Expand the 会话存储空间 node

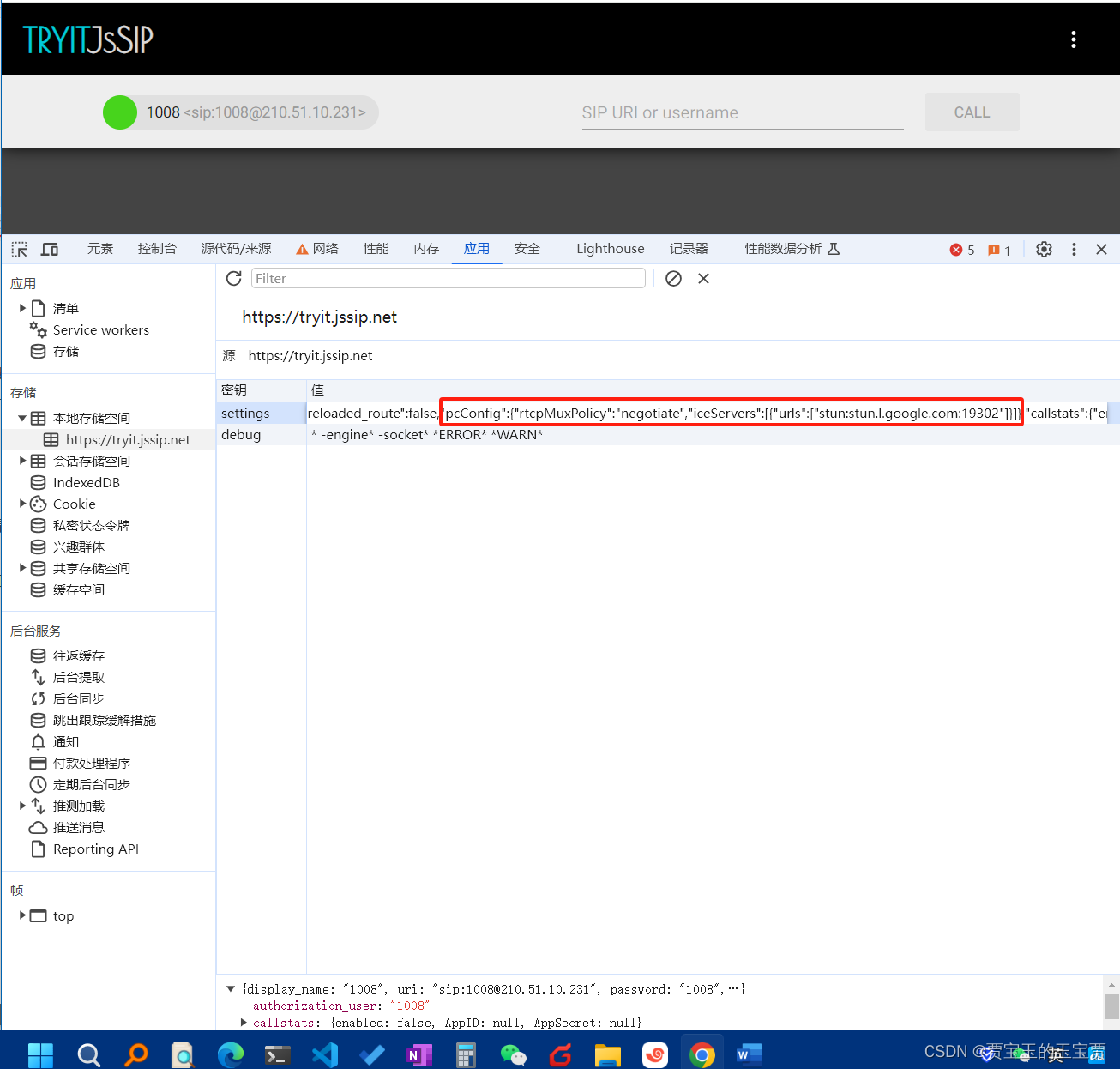22,461
